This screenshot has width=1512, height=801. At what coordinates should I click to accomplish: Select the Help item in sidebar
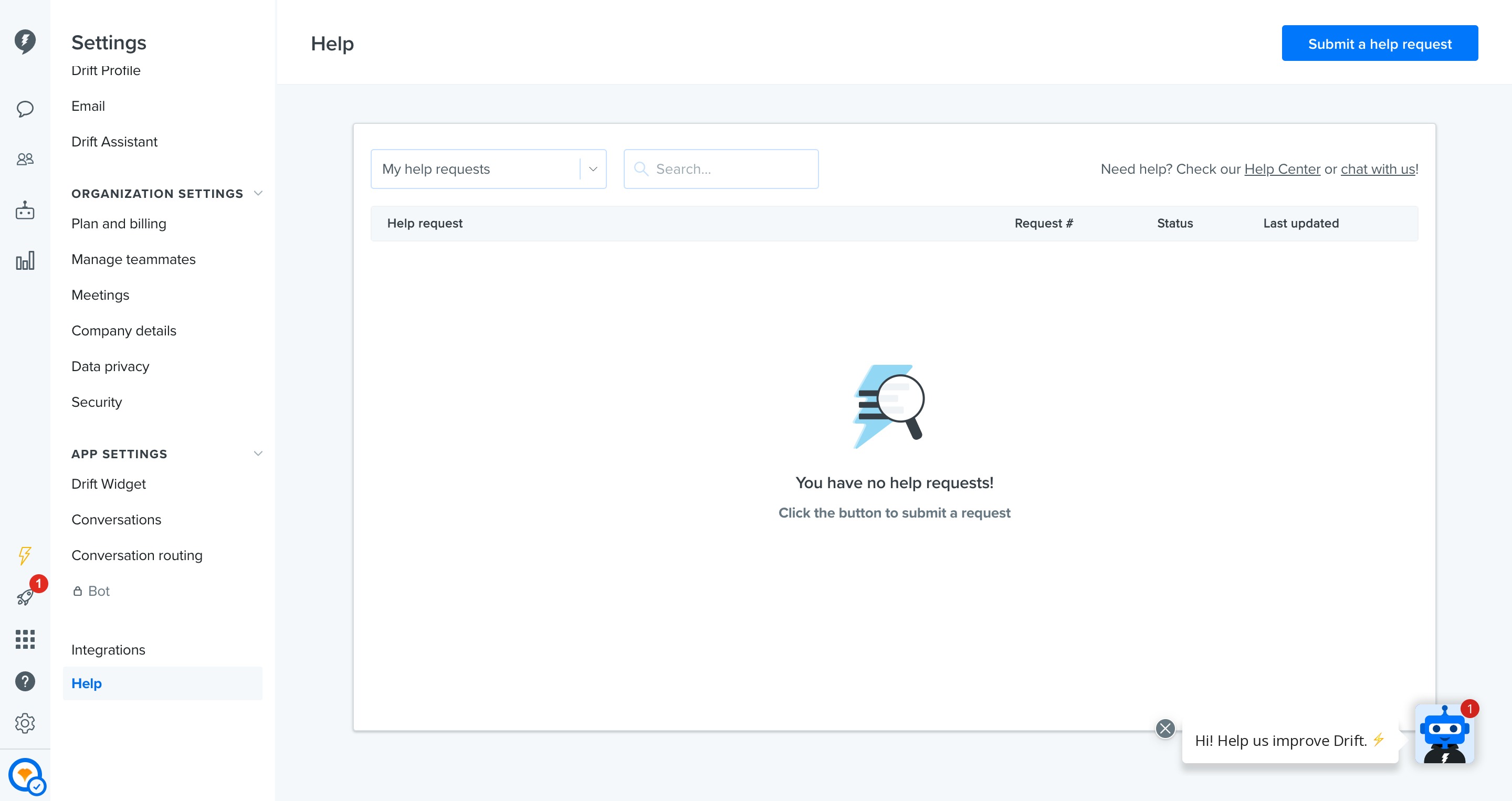click(163, 683)
